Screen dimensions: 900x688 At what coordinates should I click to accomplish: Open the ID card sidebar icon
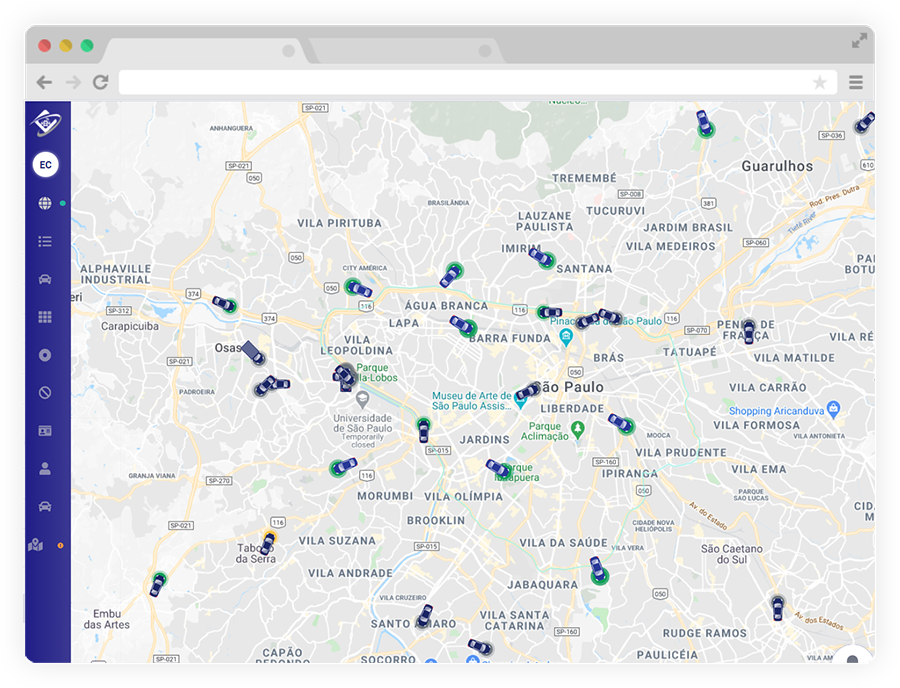tap(45, 430)
